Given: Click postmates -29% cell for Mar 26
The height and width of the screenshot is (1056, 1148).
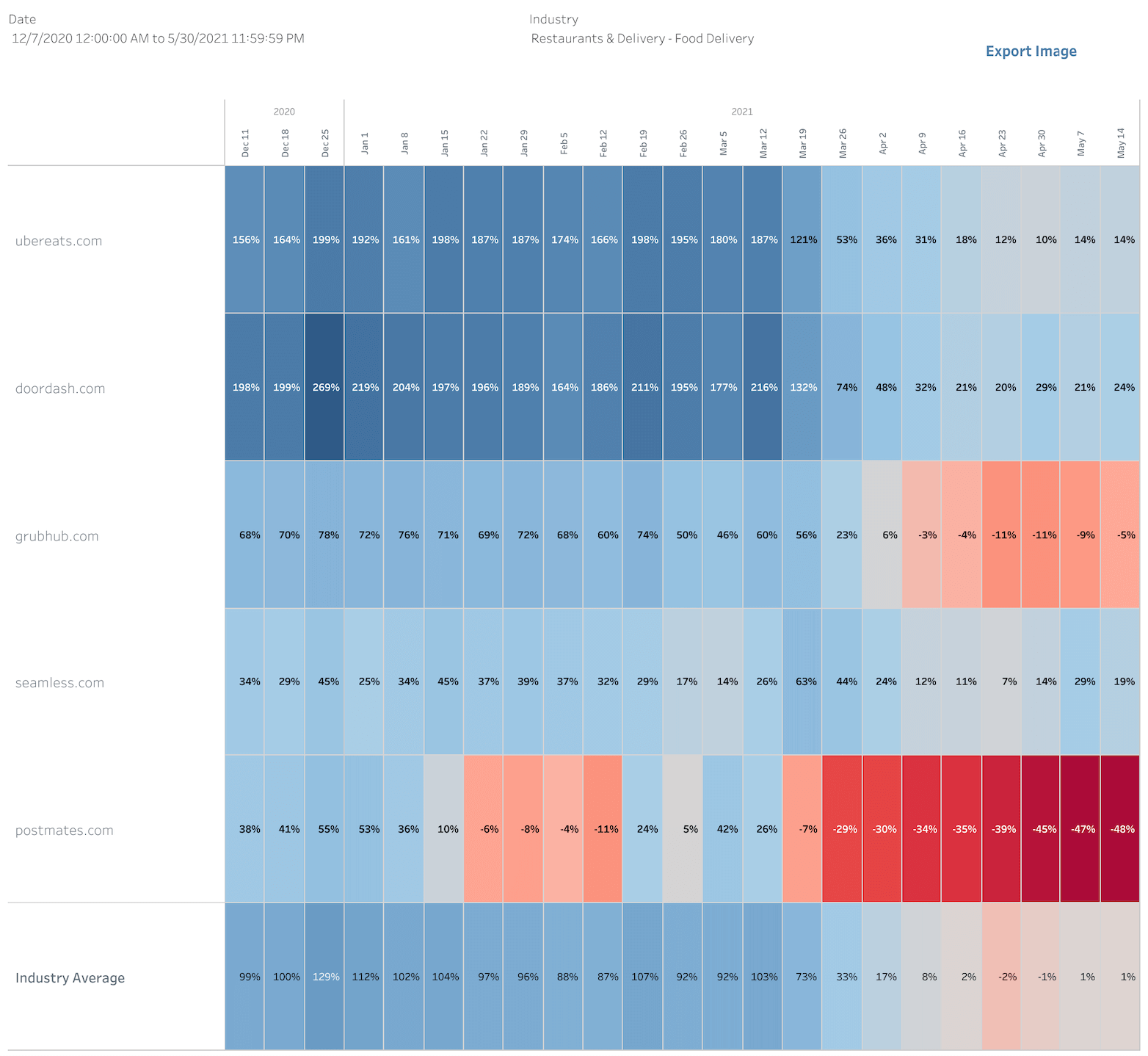Looking at the screenshot, I should (x=843, y=829).
